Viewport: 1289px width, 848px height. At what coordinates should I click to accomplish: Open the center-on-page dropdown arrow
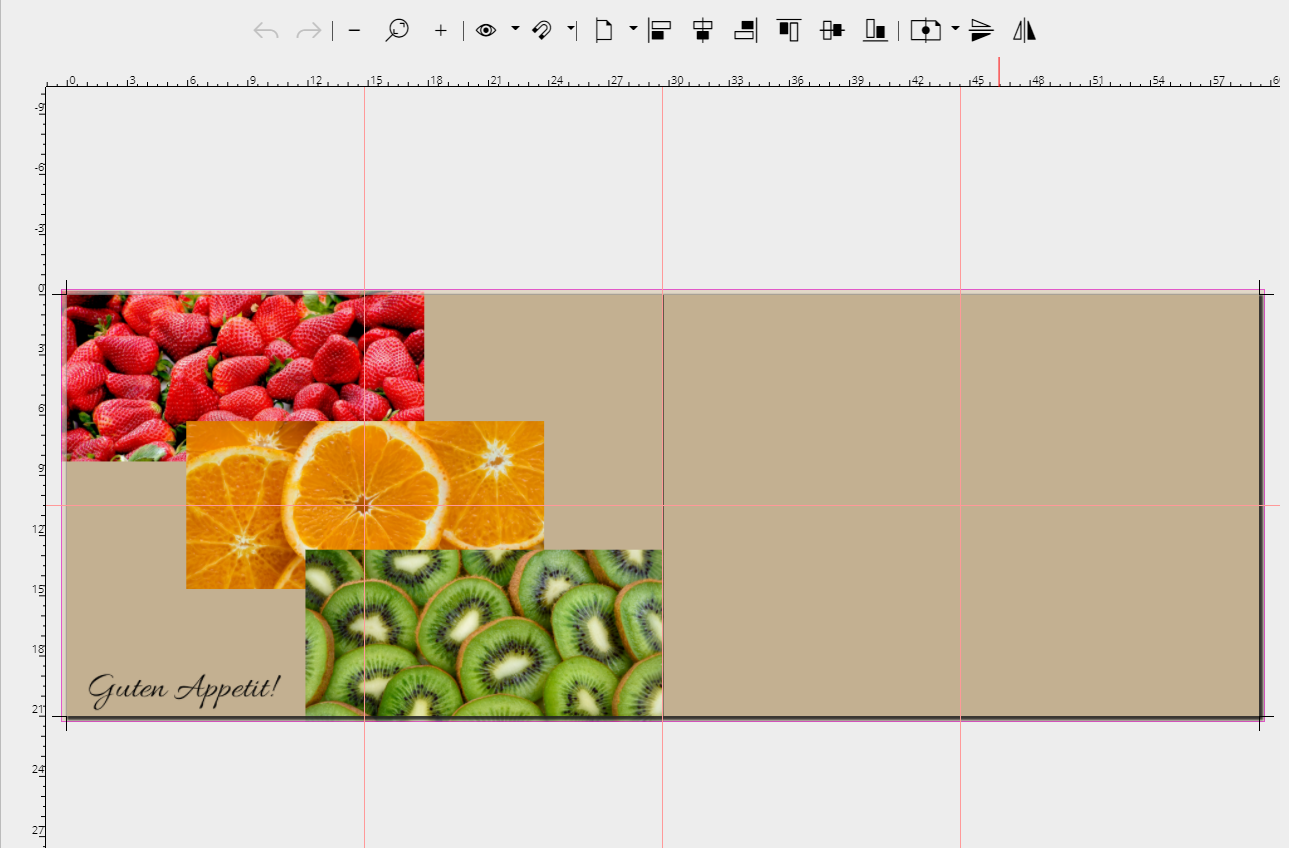(955, 29)
